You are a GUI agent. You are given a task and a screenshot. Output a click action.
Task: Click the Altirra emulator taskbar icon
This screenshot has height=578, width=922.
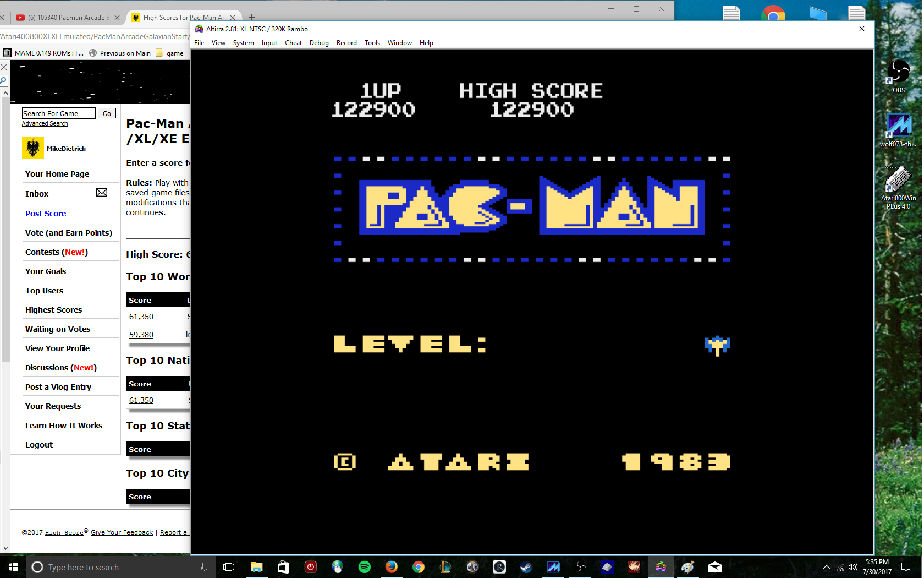pos(661,567)
